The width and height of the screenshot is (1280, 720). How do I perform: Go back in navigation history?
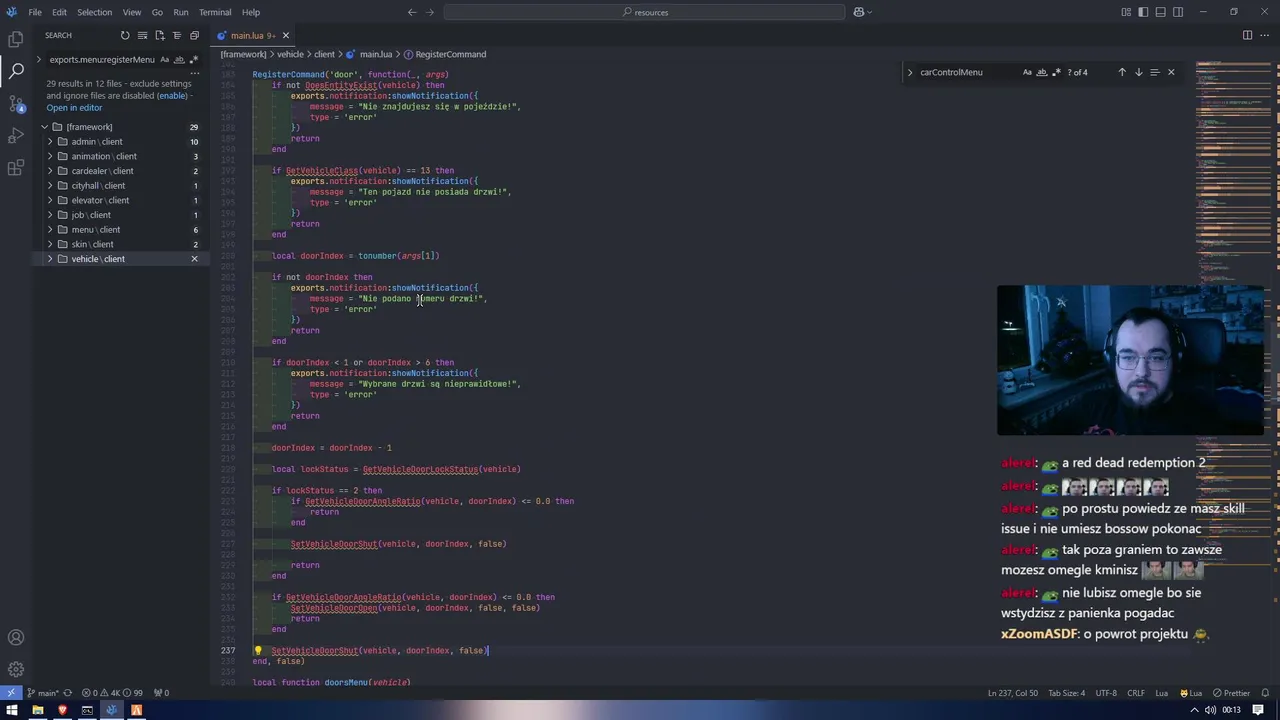(x=412, y=12)
